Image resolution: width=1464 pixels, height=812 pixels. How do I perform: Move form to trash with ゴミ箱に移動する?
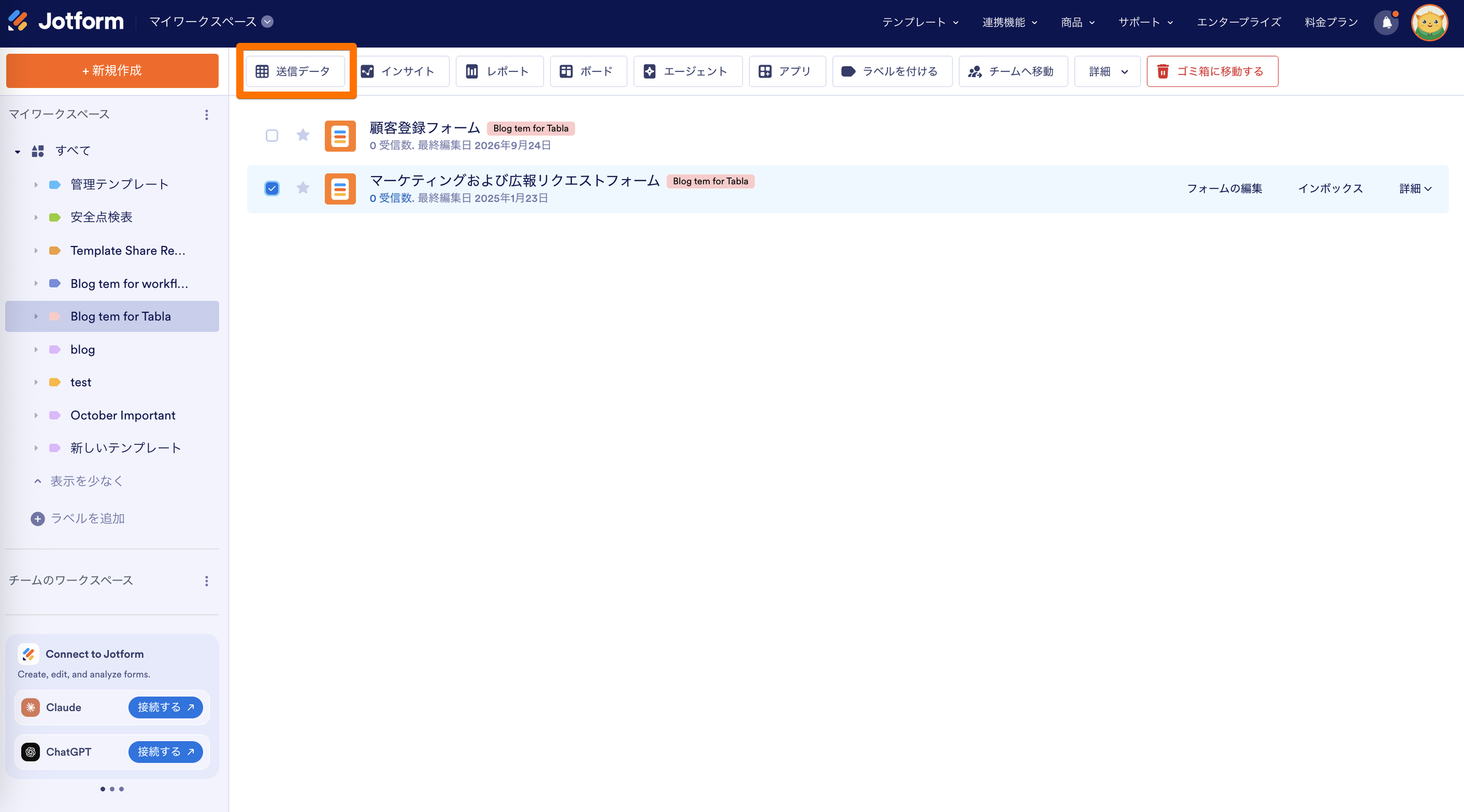click(1212, 71)
